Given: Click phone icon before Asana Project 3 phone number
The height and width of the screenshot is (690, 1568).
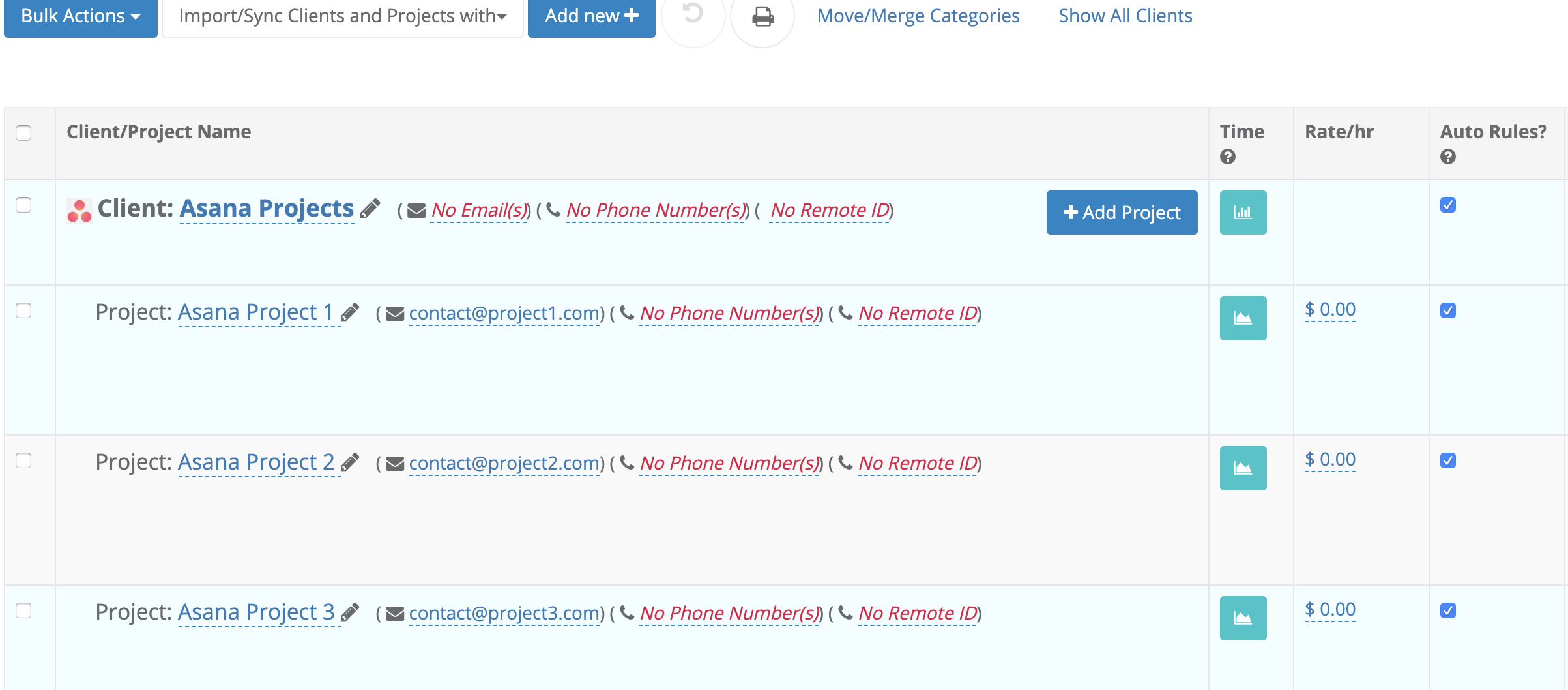Looking at the screenshot, I should coord(627,613).
